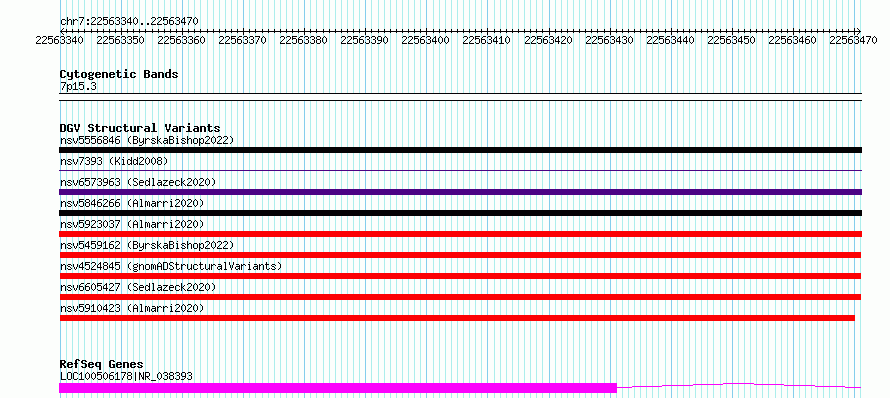Viewport: 890px width, 398px height.
Task: Click ruler position 22563400
Action: 426,40
